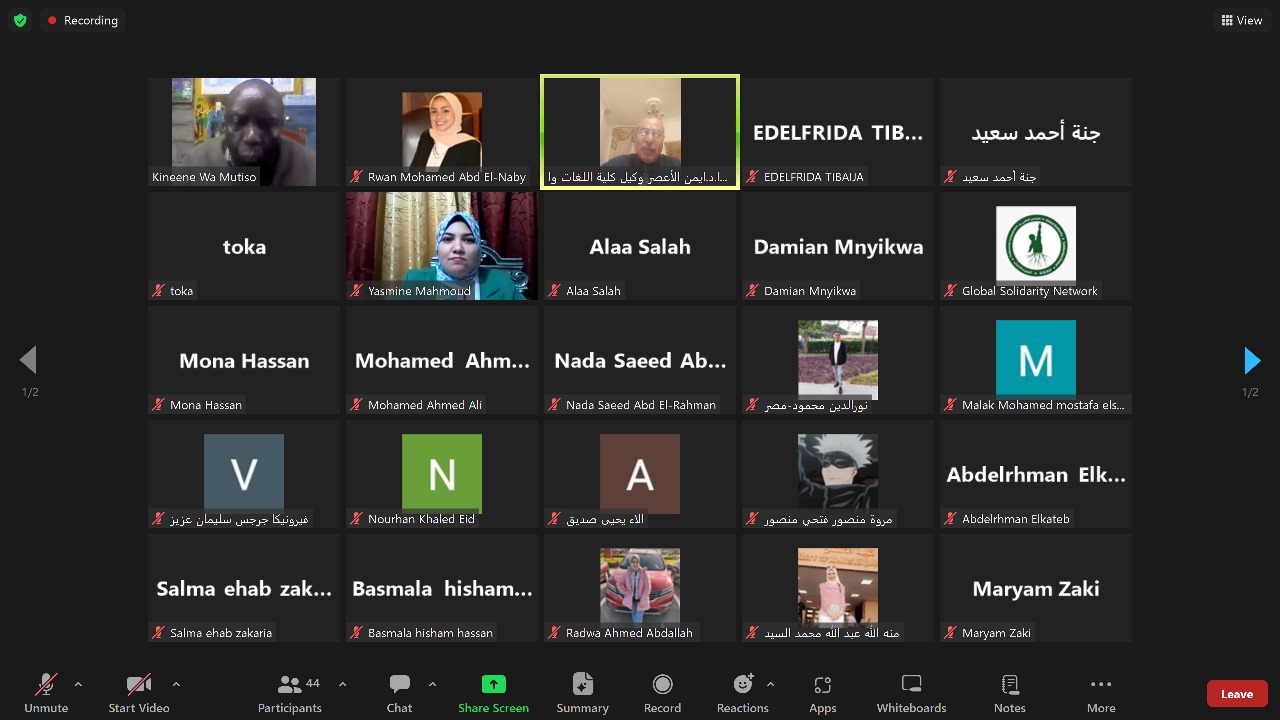Open the Apps panel
This screenshot has height=720, width=1280.
pyautogui.click(x=822, y=692)
